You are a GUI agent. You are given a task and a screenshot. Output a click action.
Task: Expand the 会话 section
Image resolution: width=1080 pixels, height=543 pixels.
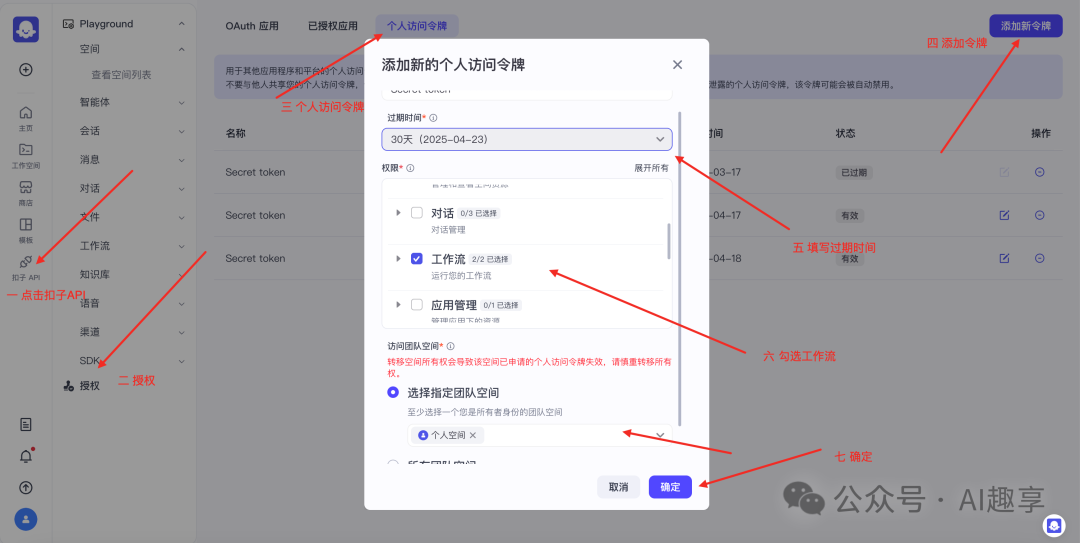click(182, 131)
